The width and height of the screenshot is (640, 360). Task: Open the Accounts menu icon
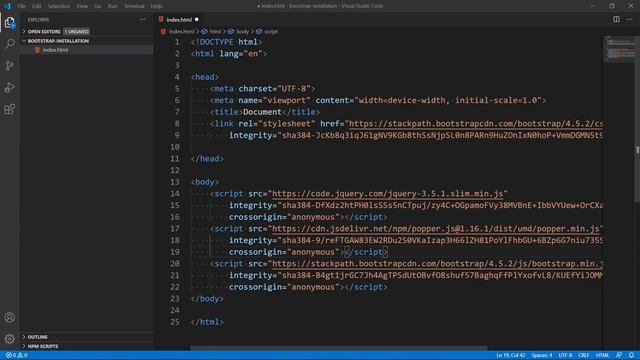[9, 317]
